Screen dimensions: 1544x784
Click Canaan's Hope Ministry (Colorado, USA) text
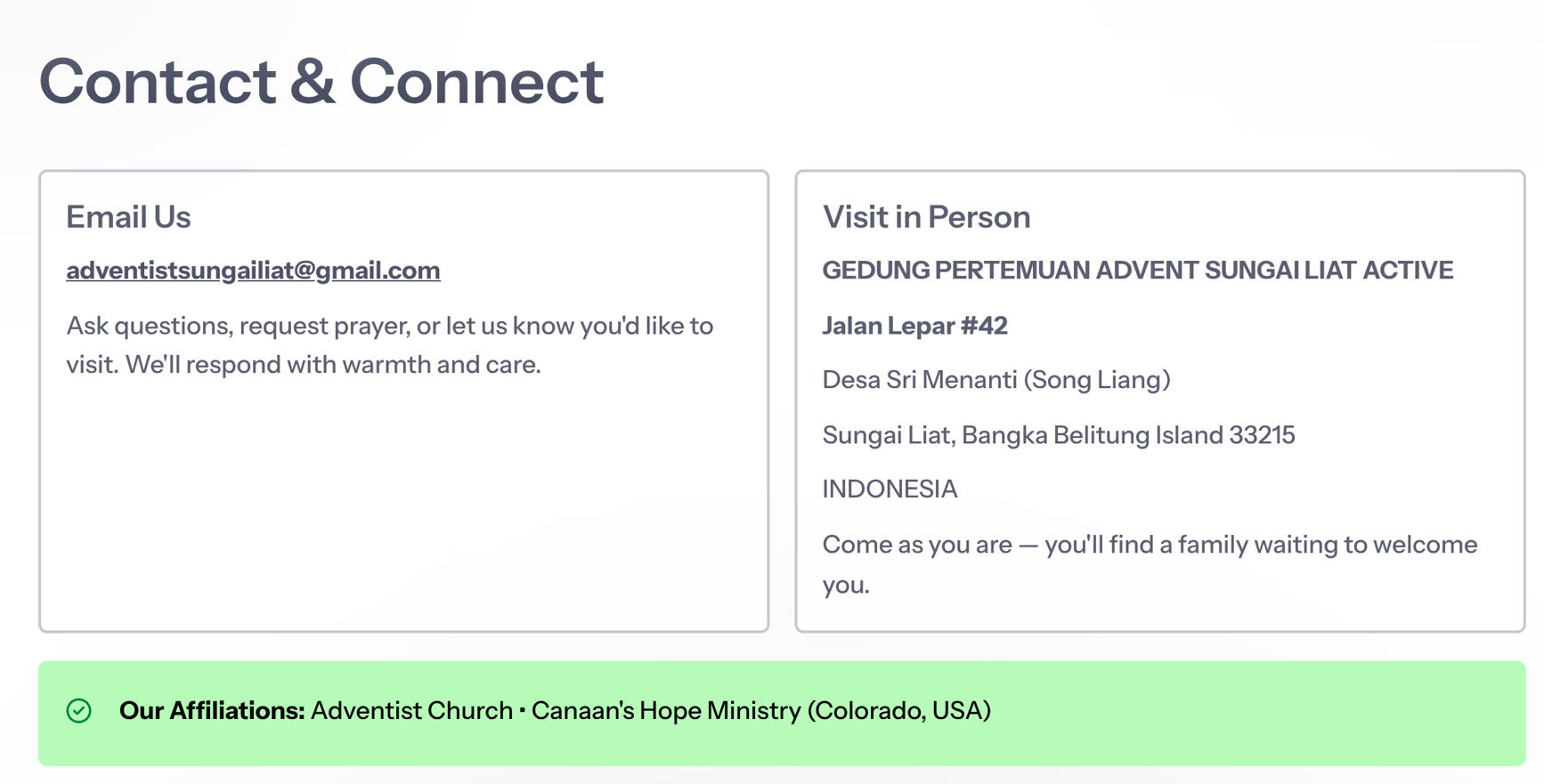tap(760, 711)
